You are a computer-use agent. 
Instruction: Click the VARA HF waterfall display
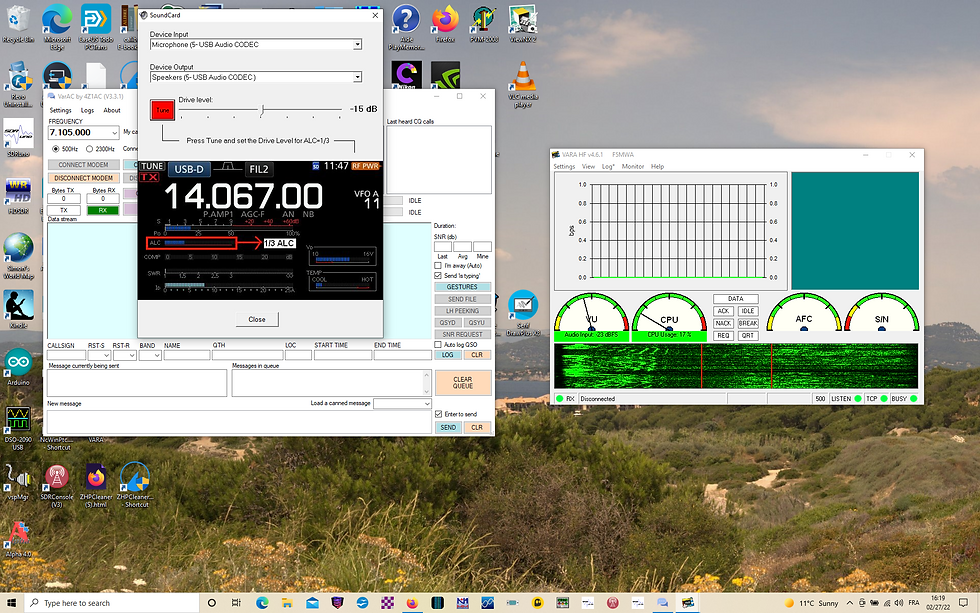(736, 366)
